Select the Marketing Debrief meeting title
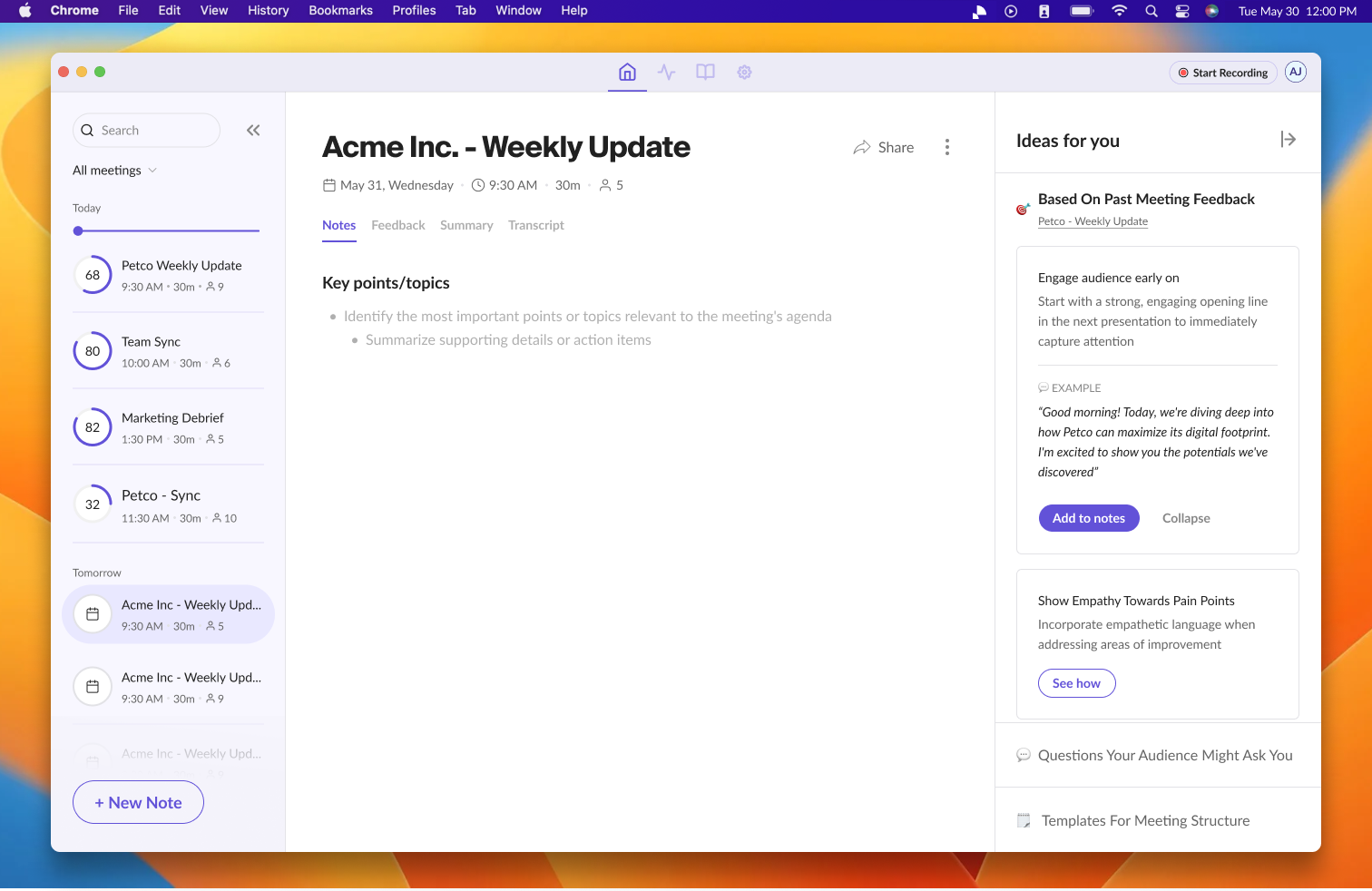Image resolution: width=1372 pixels, height=891 pixels. click(x=172, y=418)
